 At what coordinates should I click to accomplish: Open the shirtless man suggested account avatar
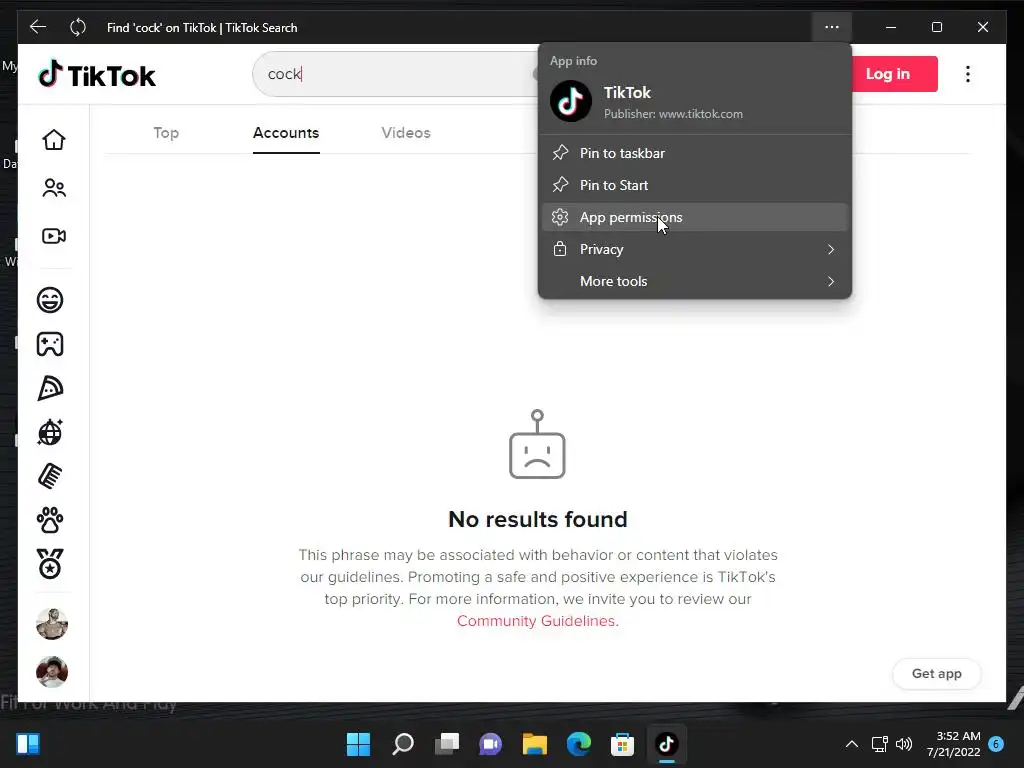pyautogui.click(x=52, y=624)
